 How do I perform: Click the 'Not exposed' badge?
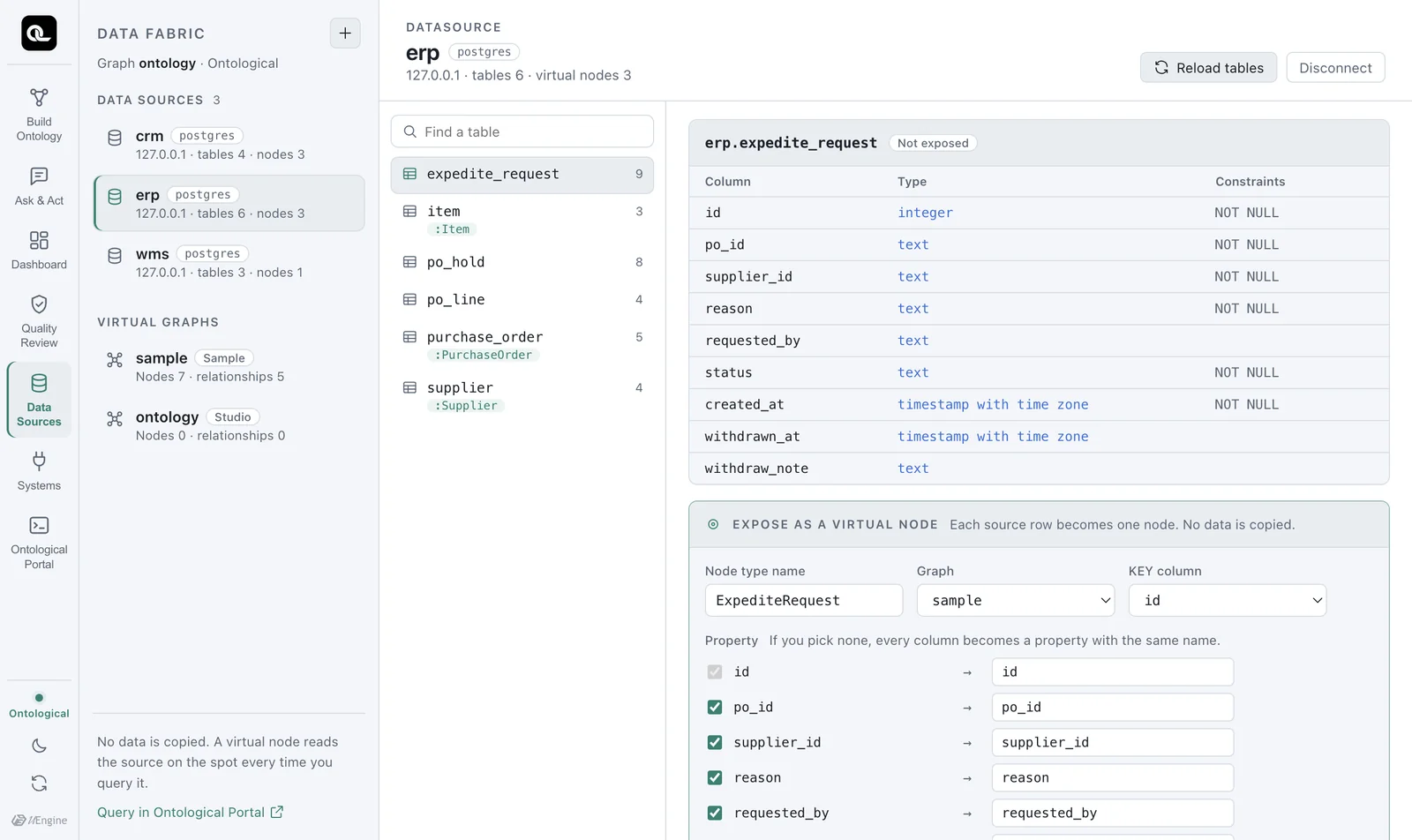tap(933, 143)
